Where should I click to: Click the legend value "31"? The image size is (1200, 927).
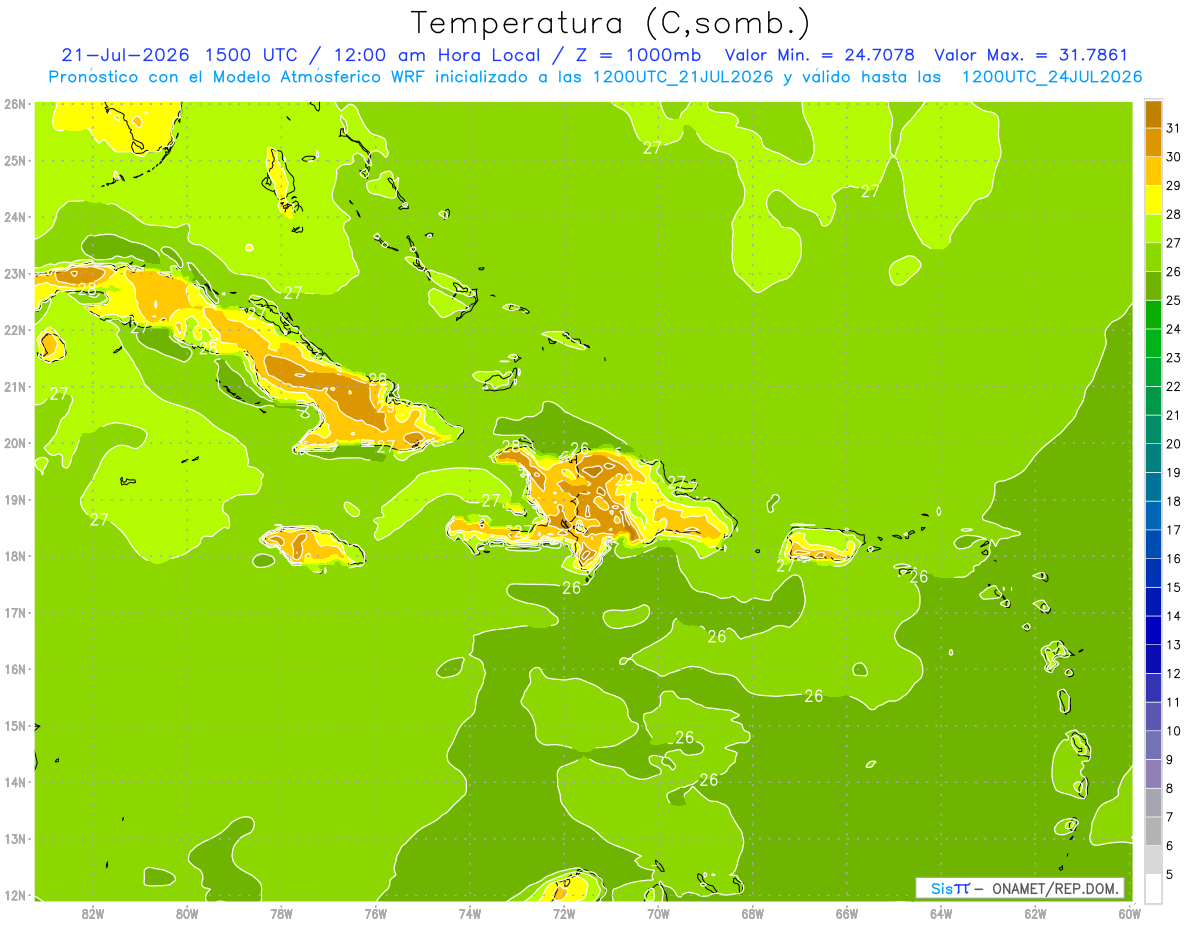pyautogui.click(x=1174, y=128)
